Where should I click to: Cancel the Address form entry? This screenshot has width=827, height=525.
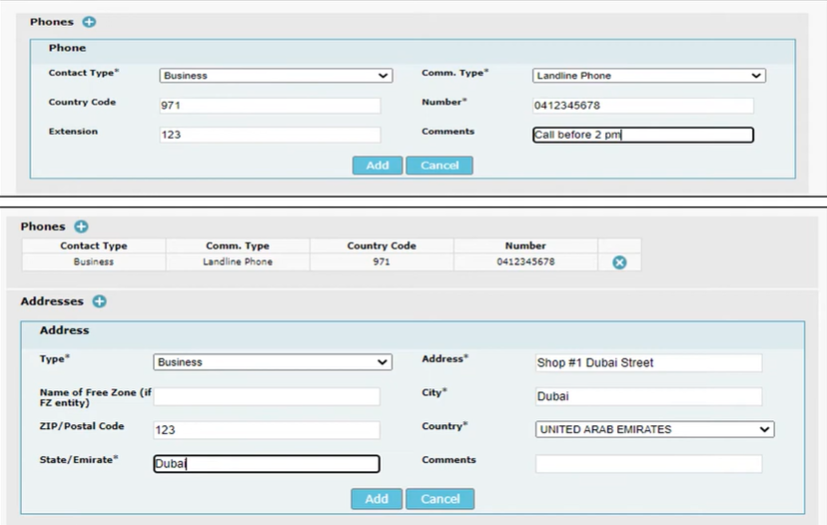tap(440, 498)
